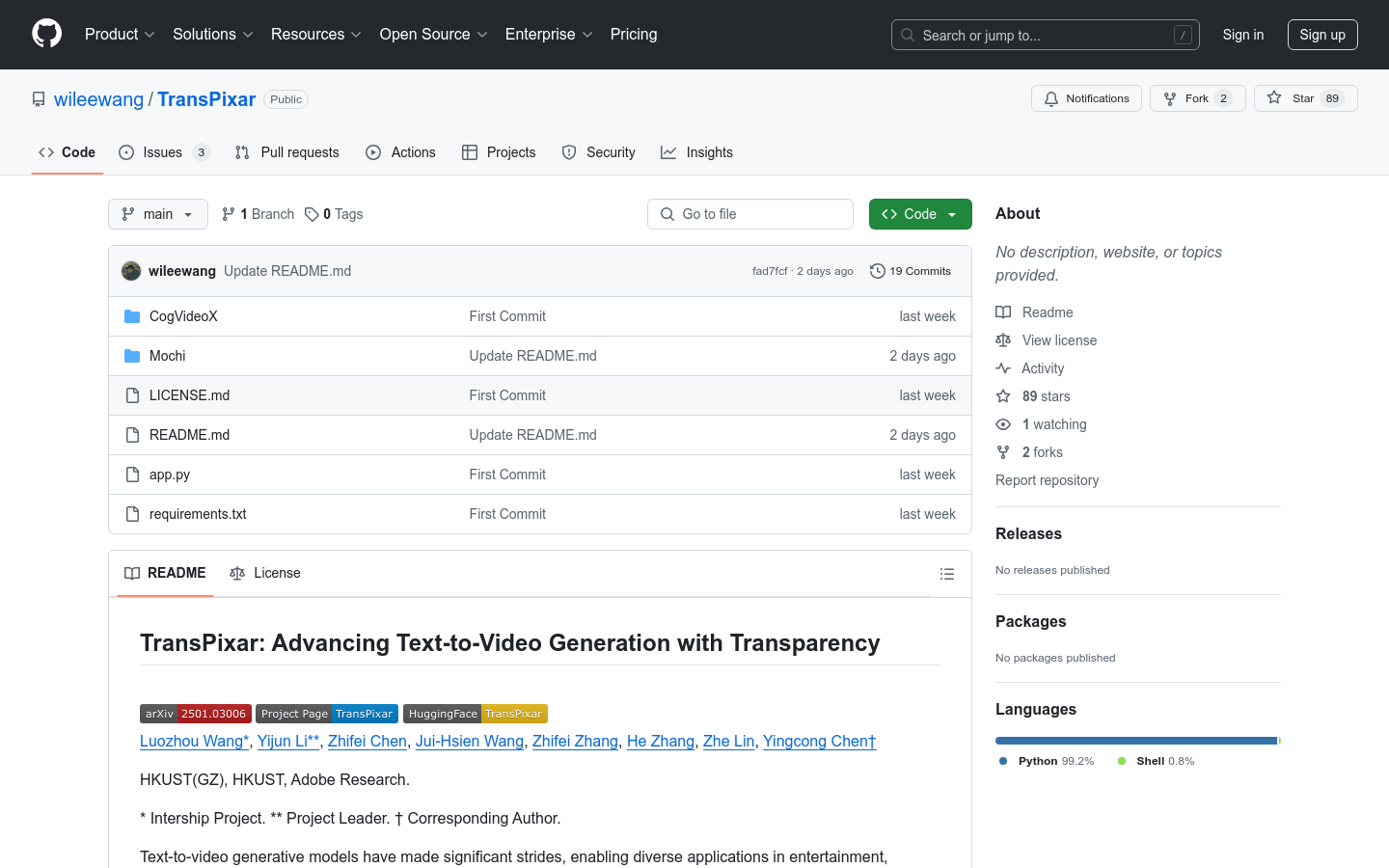Select the License tab in README panel
The height and width of the screenshot is (868, 1389).
265,573
